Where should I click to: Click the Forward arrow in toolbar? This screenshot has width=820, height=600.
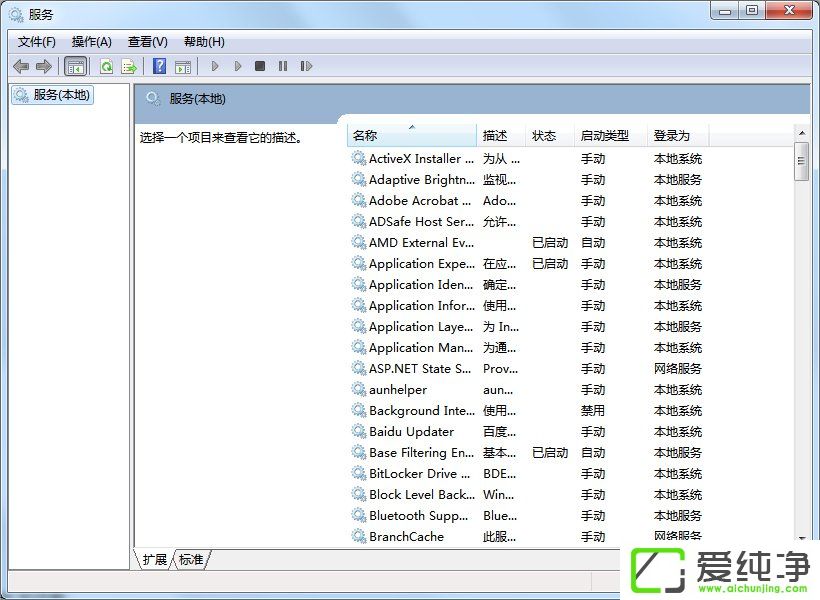(43, 66)
